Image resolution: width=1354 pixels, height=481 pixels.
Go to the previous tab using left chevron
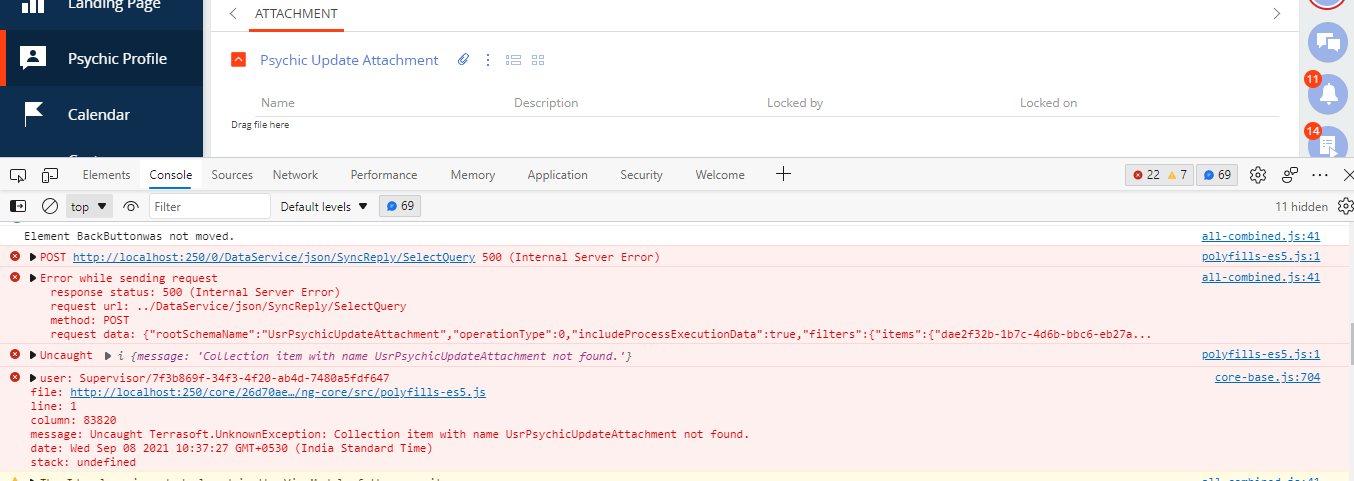pos(233,14)
